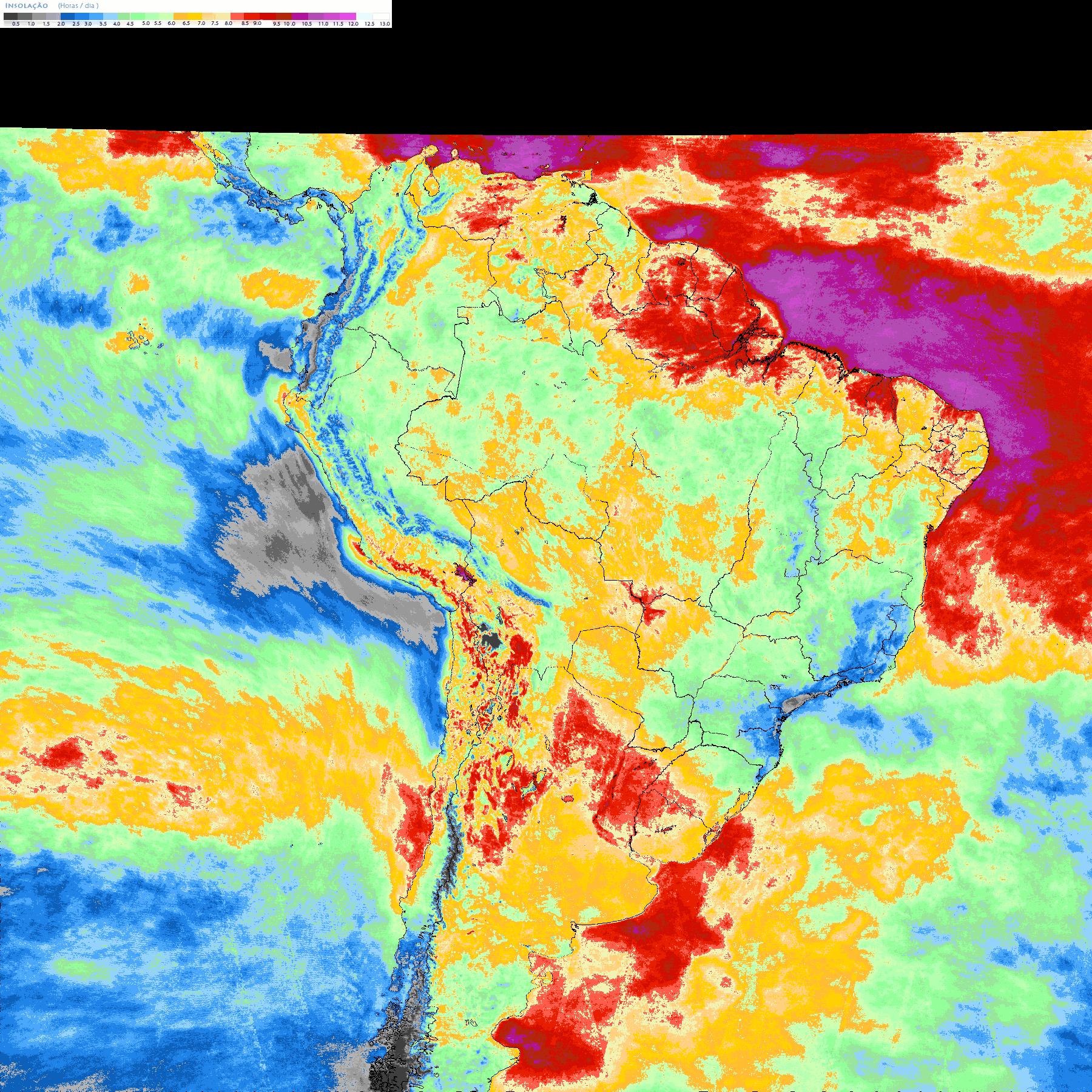This screenshot has height=1092, width=1092.
Task: Select the bright pink-magenta legend swatch
Action: pos(348,16)
